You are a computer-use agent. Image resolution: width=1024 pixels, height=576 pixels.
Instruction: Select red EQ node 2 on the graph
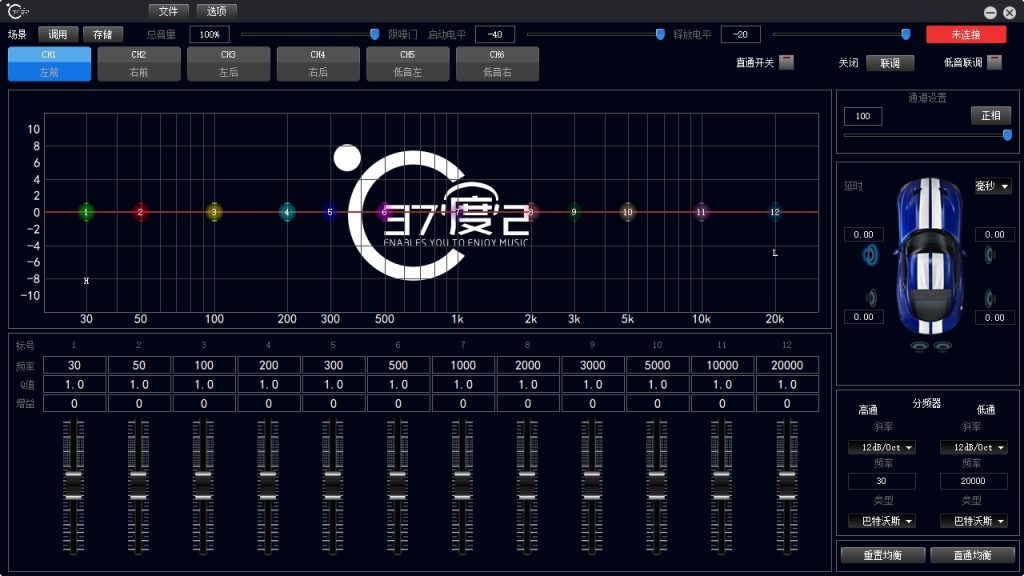[140, 212]
